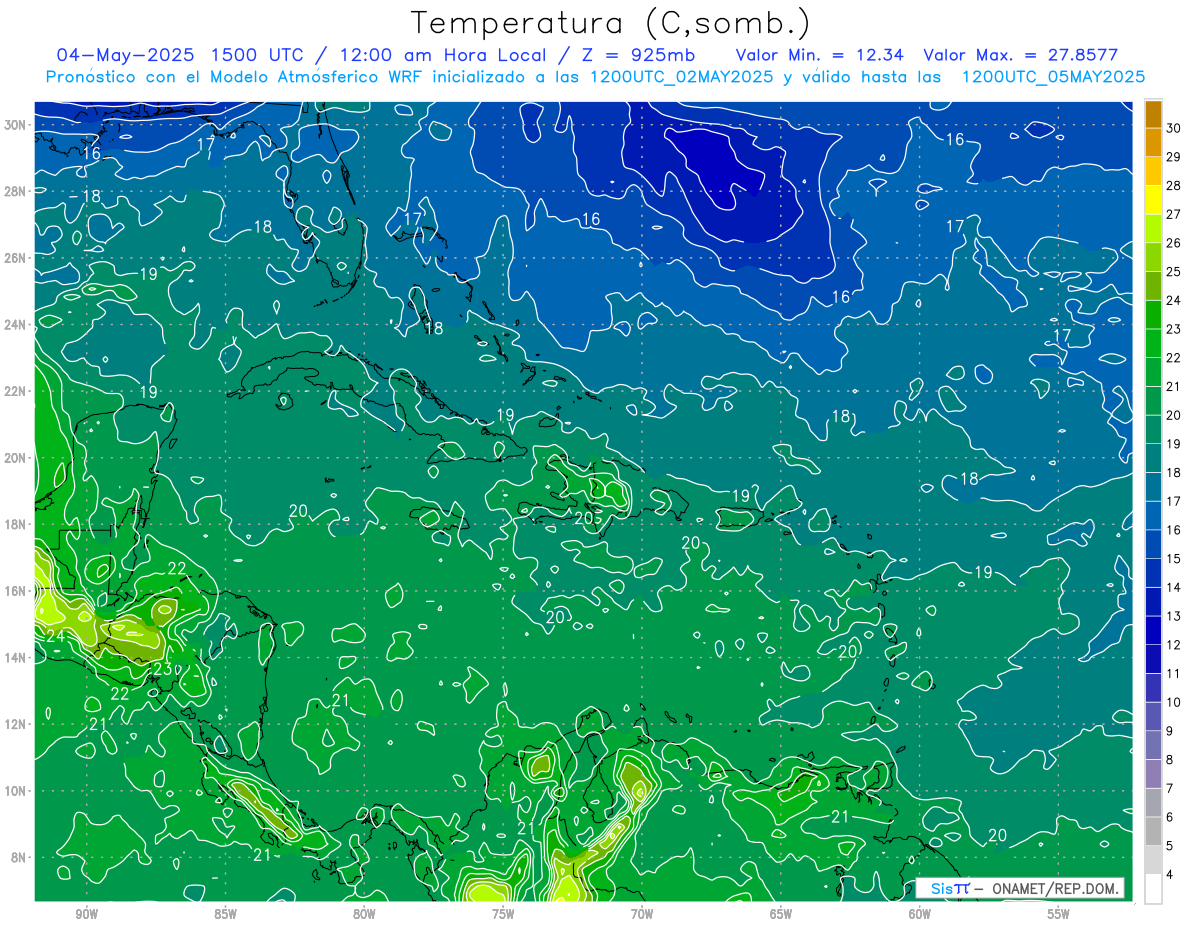This screenshot has width=1200, height=927.
Task: Pick the legend swatch between 12 and 13
Action: 1153,630
